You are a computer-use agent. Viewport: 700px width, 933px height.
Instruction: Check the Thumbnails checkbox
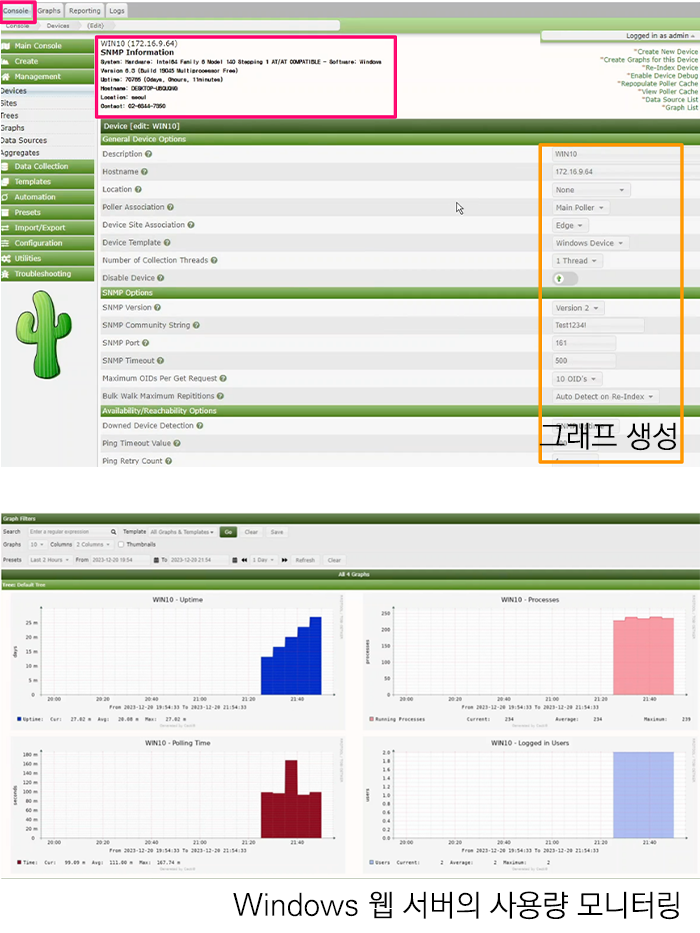[x=121, y=544]
